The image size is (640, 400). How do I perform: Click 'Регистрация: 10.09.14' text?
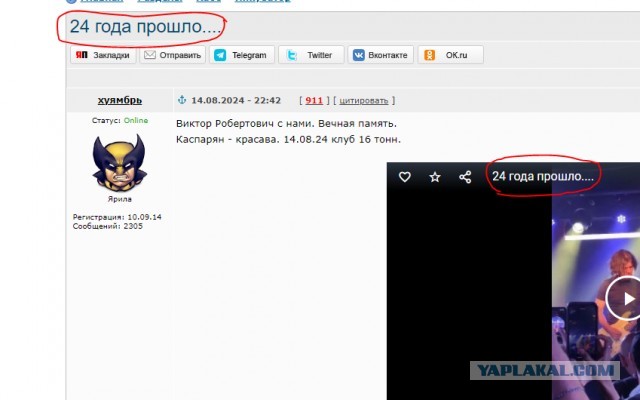pos(117,217)
